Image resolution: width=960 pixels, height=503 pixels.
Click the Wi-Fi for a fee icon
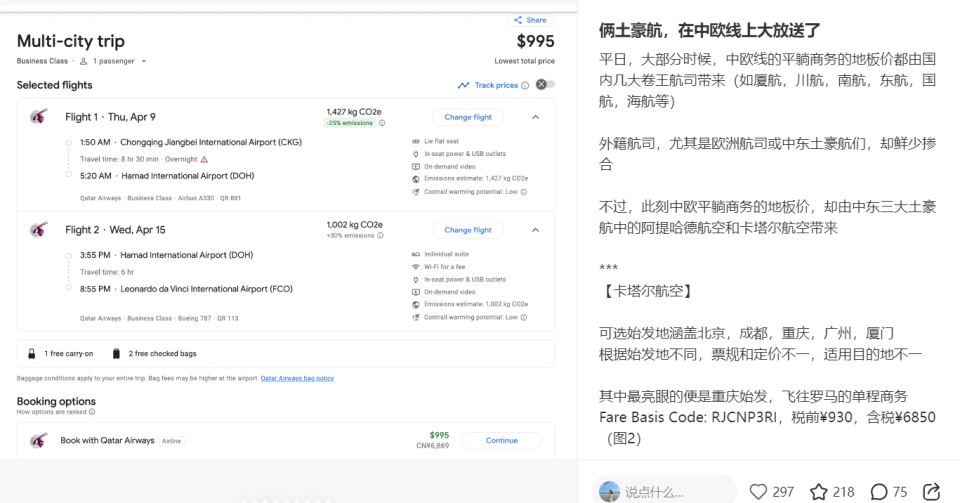click(416, 267)
